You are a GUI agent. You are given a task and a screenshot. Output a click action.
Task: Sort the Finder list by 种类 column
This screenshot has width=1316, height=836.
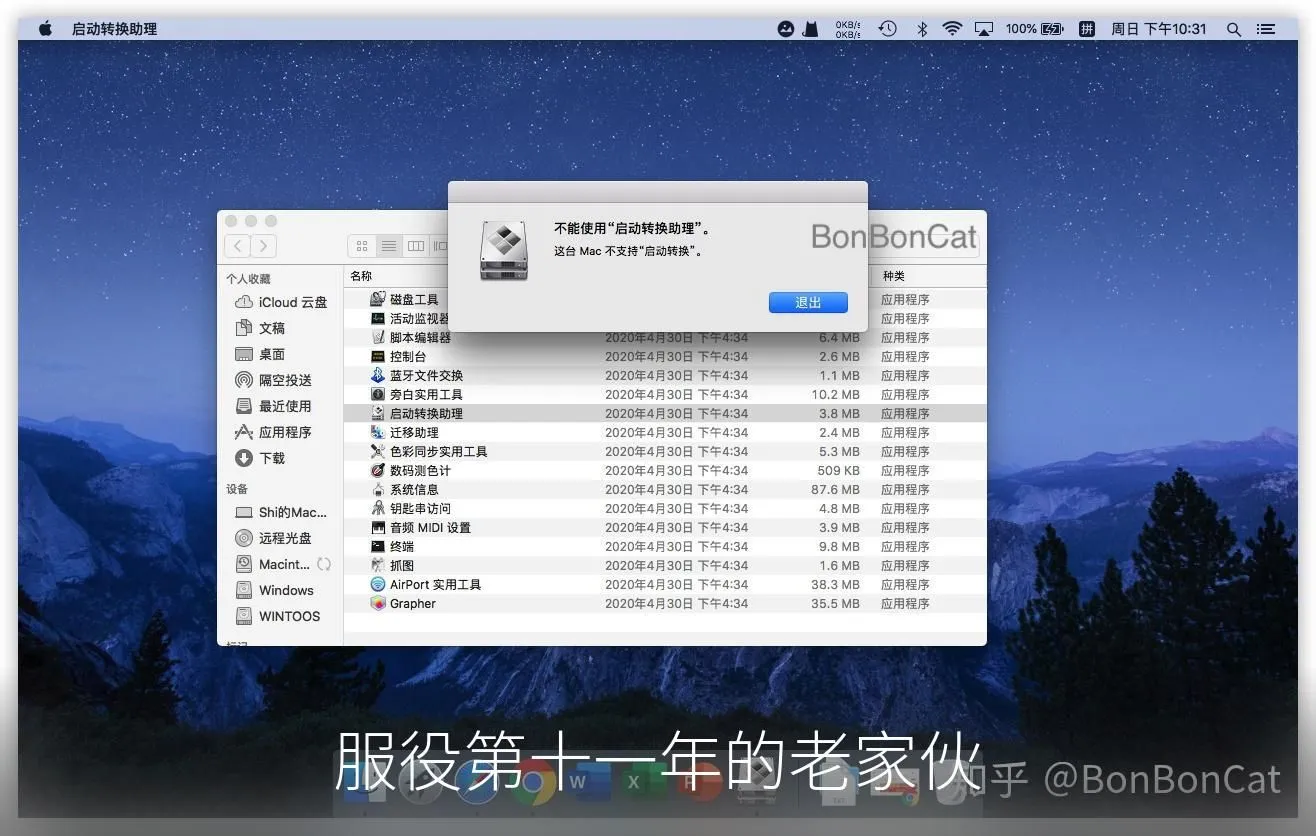893,276
